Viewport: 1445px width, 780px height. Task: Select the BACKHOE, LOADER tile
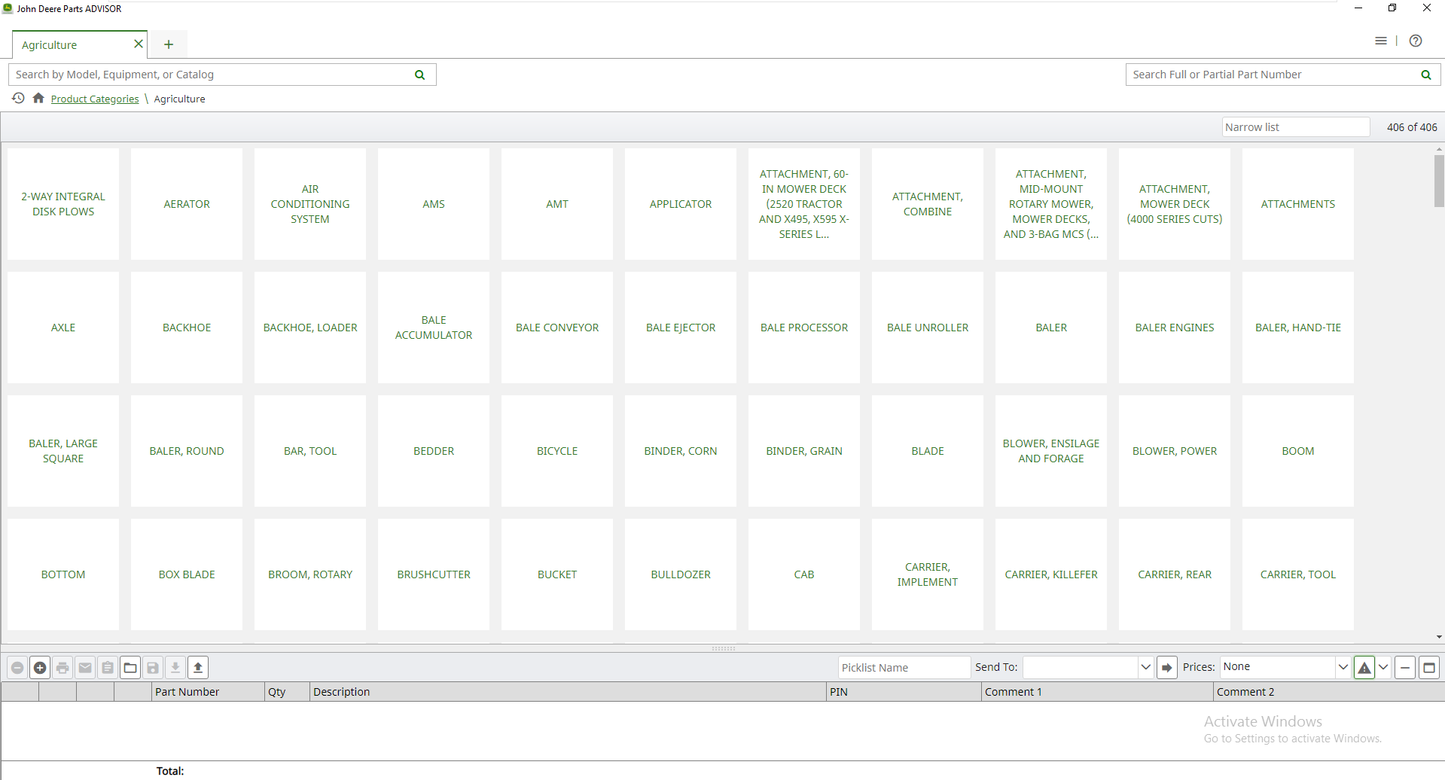[310, 328]
